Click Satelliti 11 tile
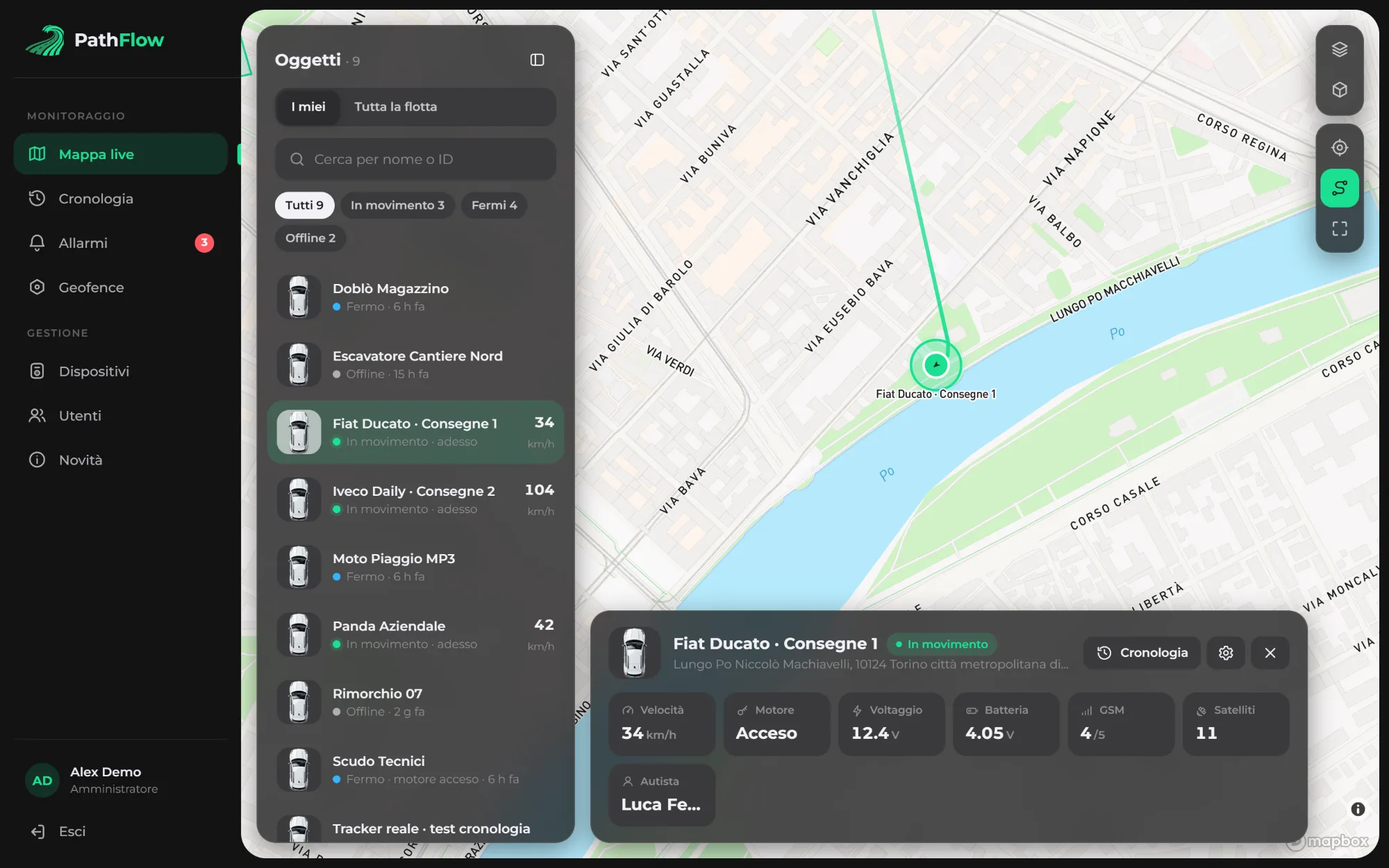The height and width of the screenshot is (868, 1389). (1236, 724)
